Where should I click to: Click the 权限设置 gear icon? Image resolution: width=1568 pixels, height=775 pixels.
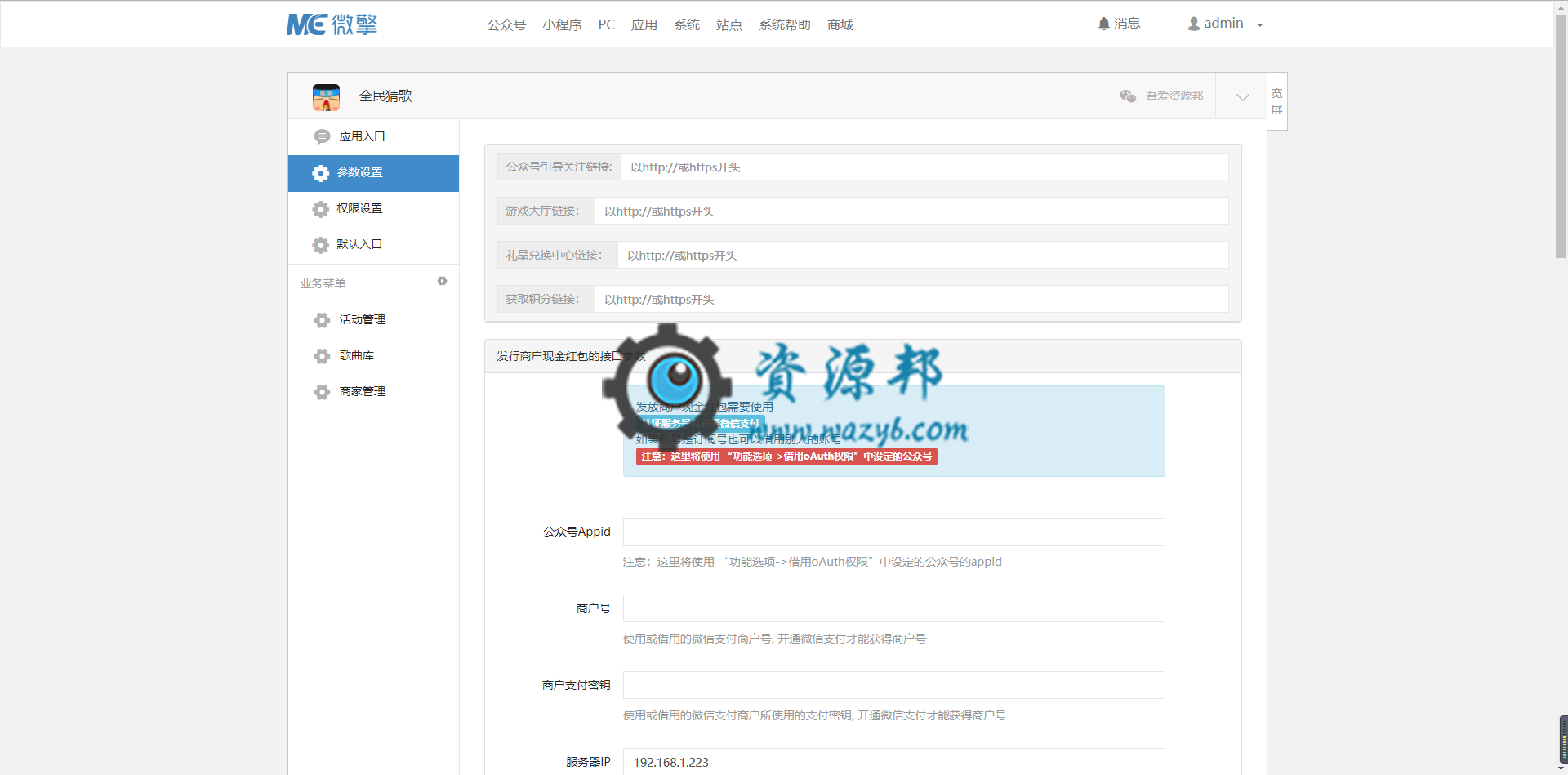321,209
